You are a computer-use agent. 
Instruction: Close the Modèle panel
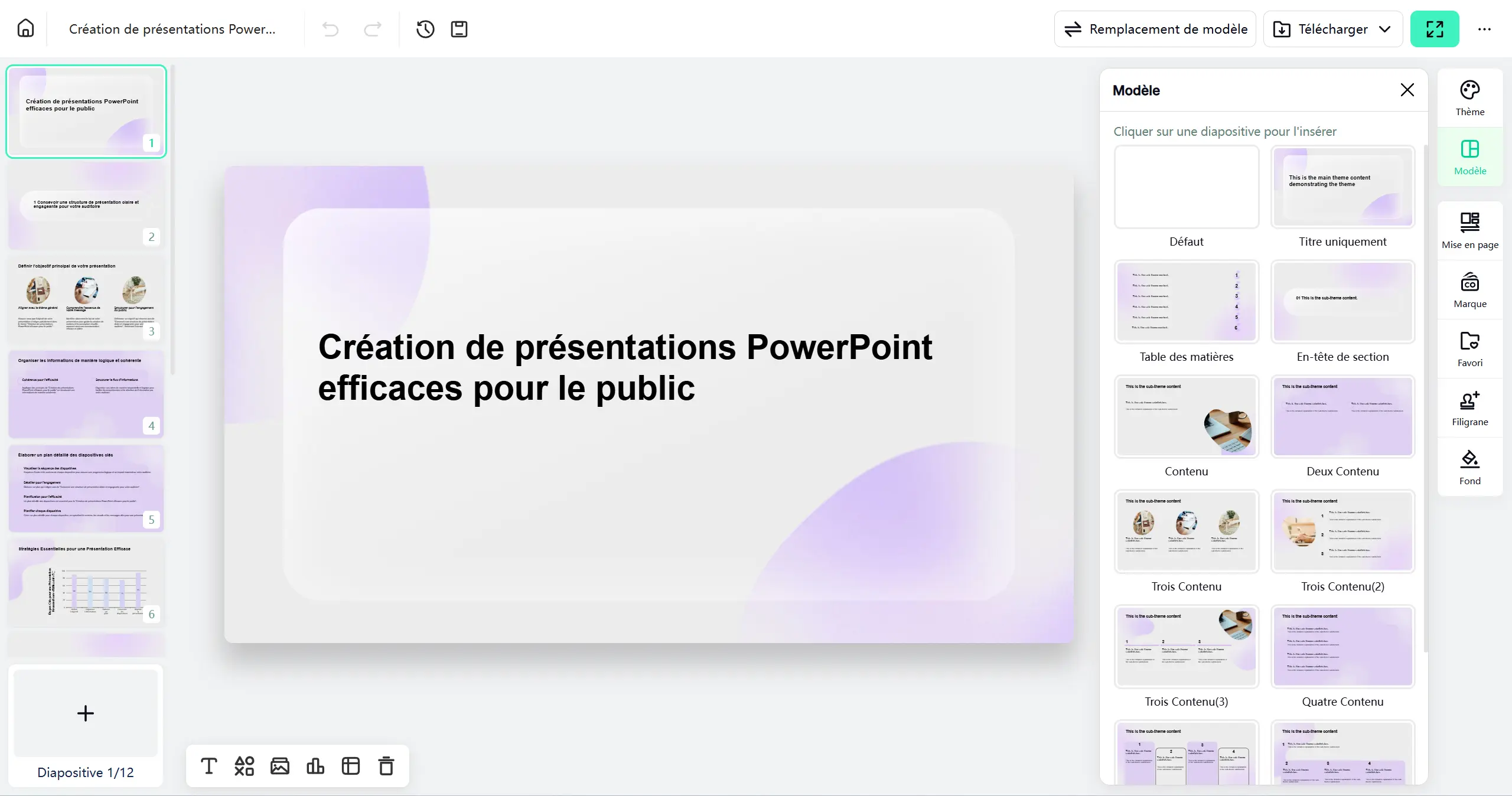pos(1407,90)
